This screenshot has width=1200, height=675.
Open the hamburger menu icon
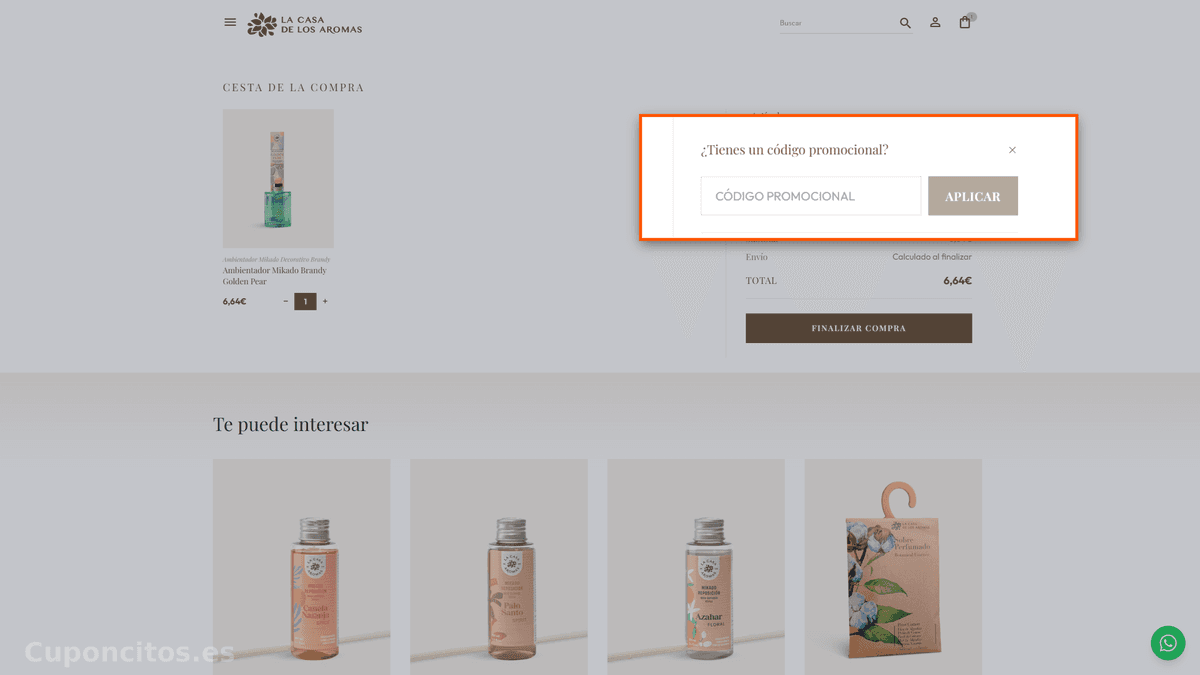pyautogui.click(x=230, y=22)
